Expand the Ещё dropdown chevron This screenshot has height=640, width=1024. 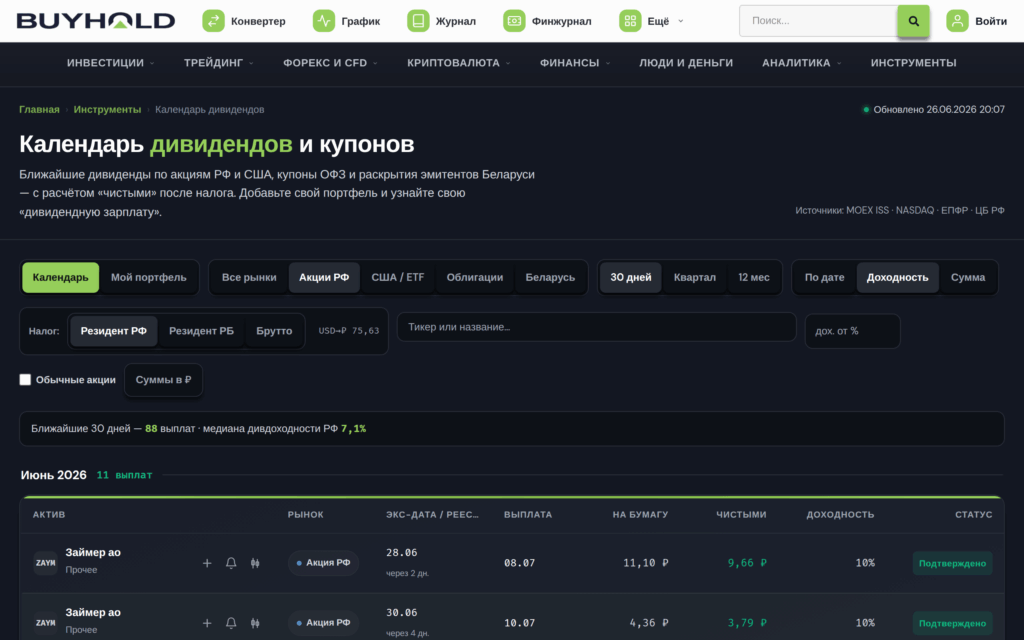pos(680,21)
